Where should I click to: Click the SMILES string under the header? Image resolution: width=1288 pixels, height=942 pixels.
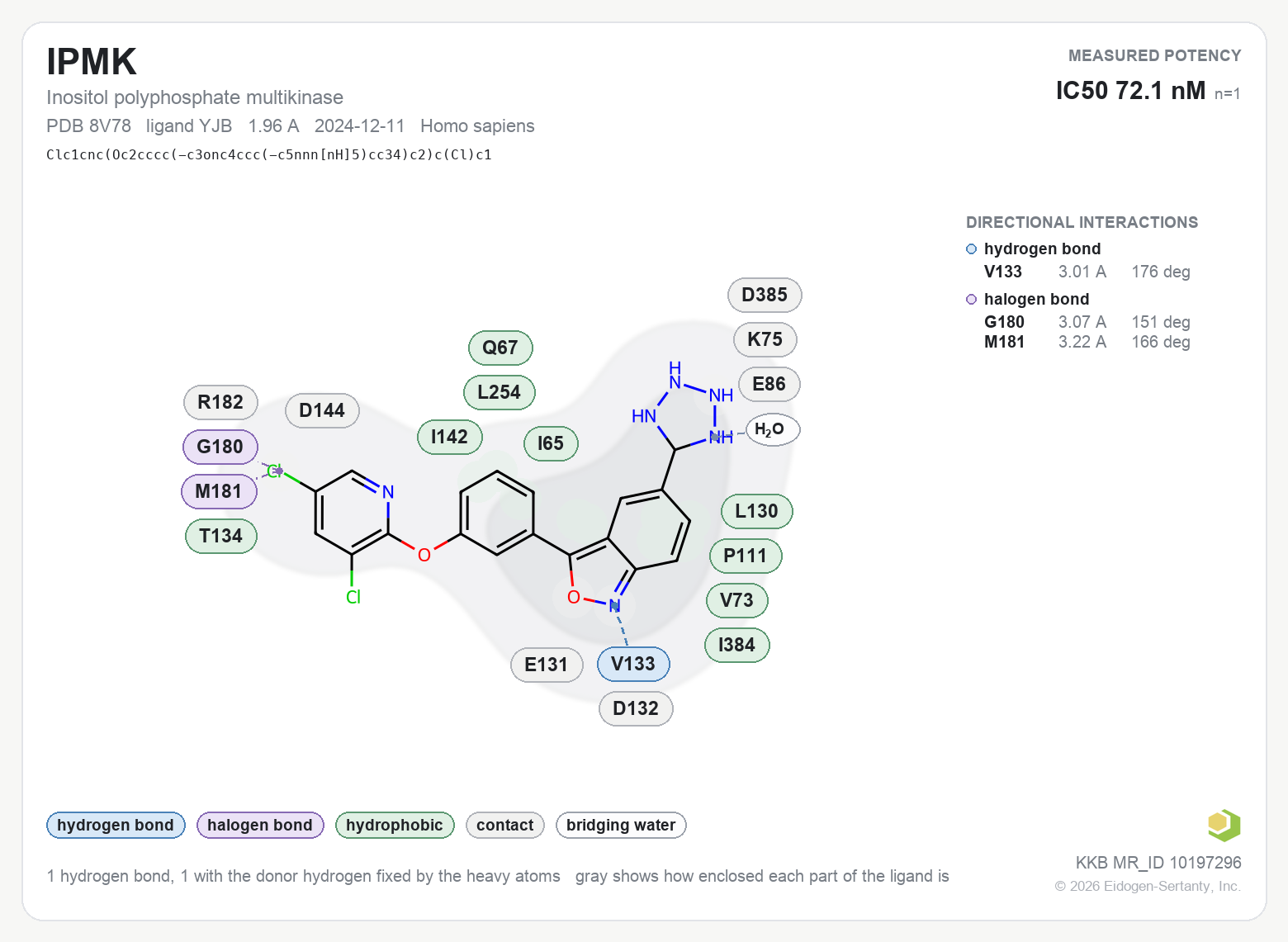coord(269,154)
